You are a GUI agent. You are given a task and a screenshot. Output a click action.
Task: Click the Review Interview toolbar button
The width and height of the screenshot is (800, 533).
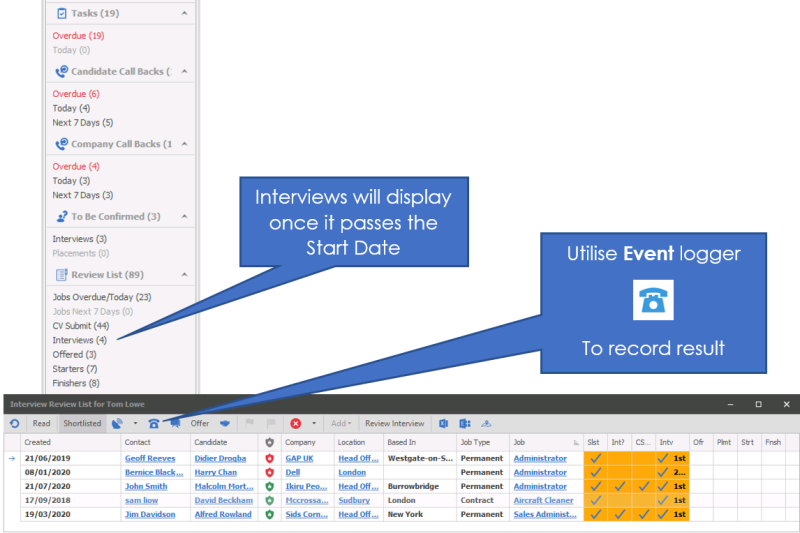pos(394,423)
